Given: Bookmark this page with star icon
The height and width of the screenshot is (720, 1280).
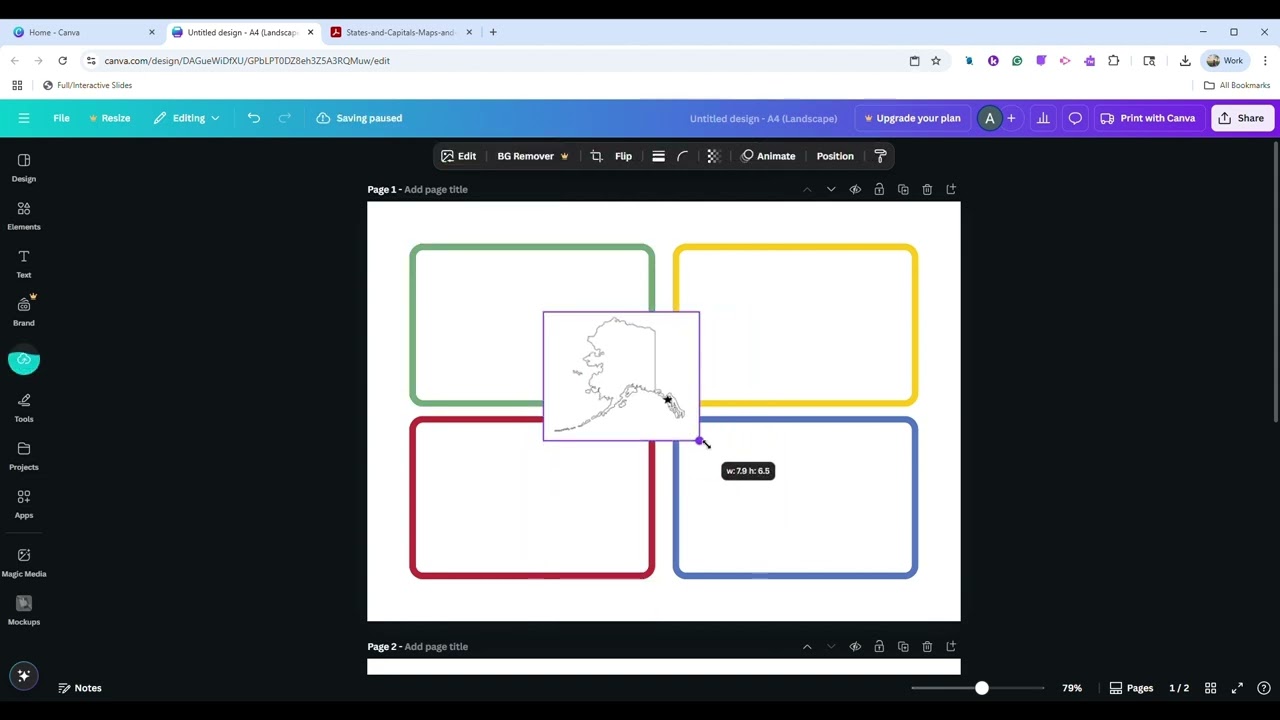Looking at the screenshot, I should coord(936,60).
